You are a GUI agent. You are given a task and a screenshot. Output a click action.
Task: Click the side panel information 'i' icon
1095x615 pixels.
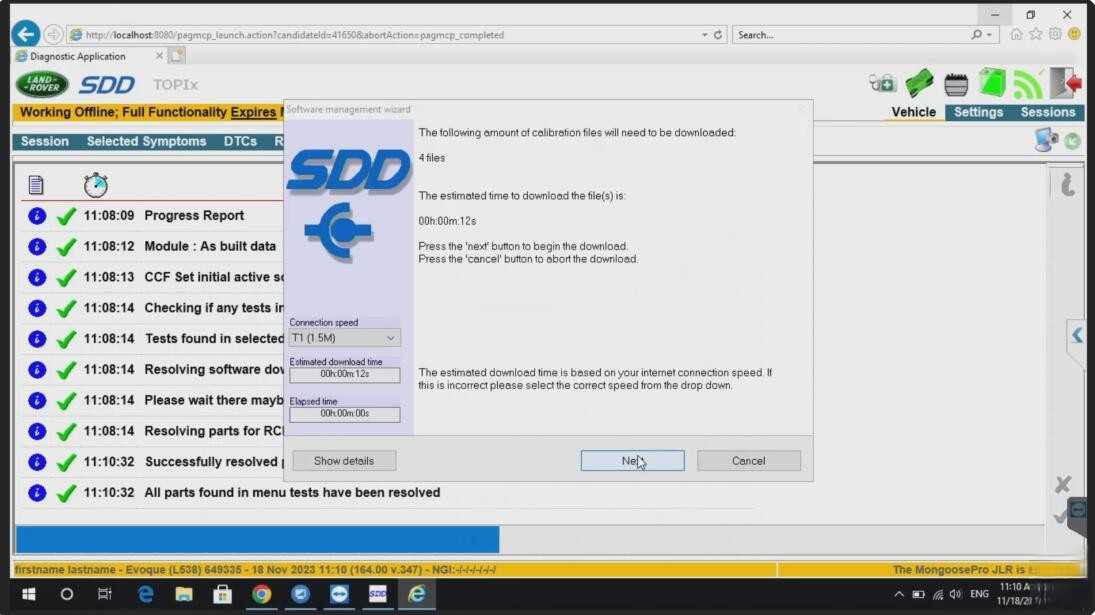click(x=1068, y=184)
